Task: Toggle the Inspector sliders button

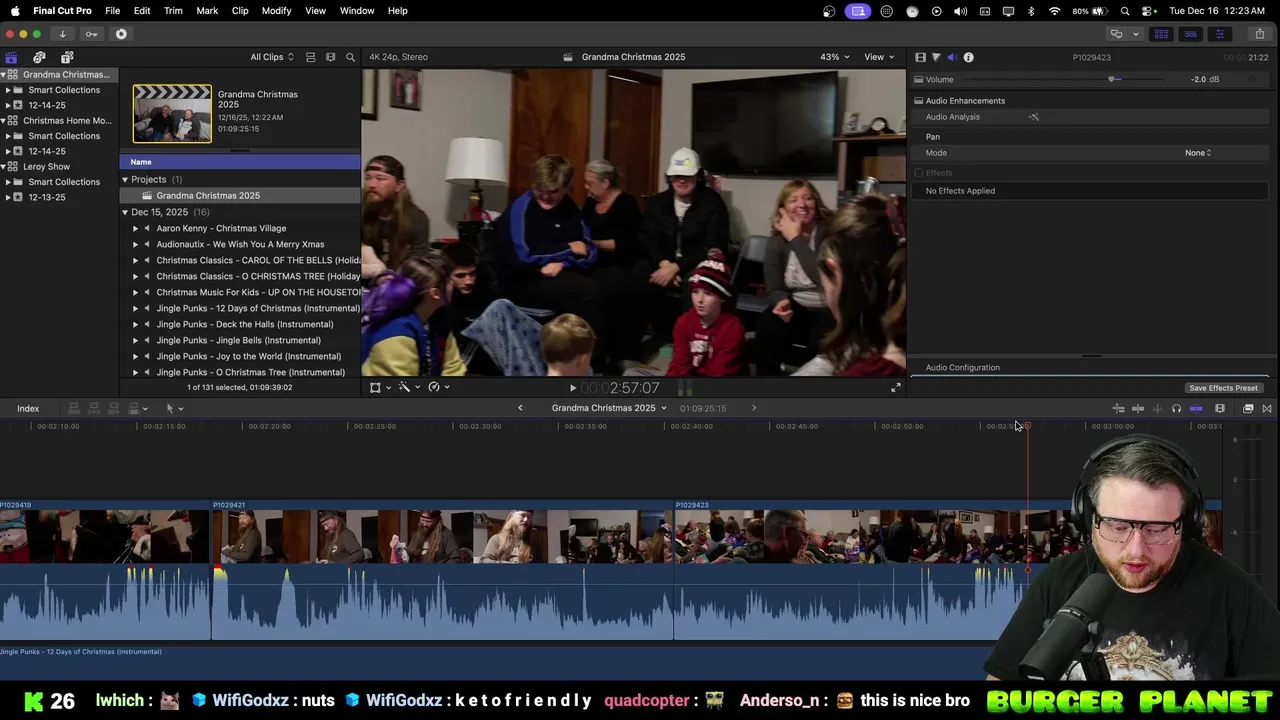Action: coord(1219,34)
